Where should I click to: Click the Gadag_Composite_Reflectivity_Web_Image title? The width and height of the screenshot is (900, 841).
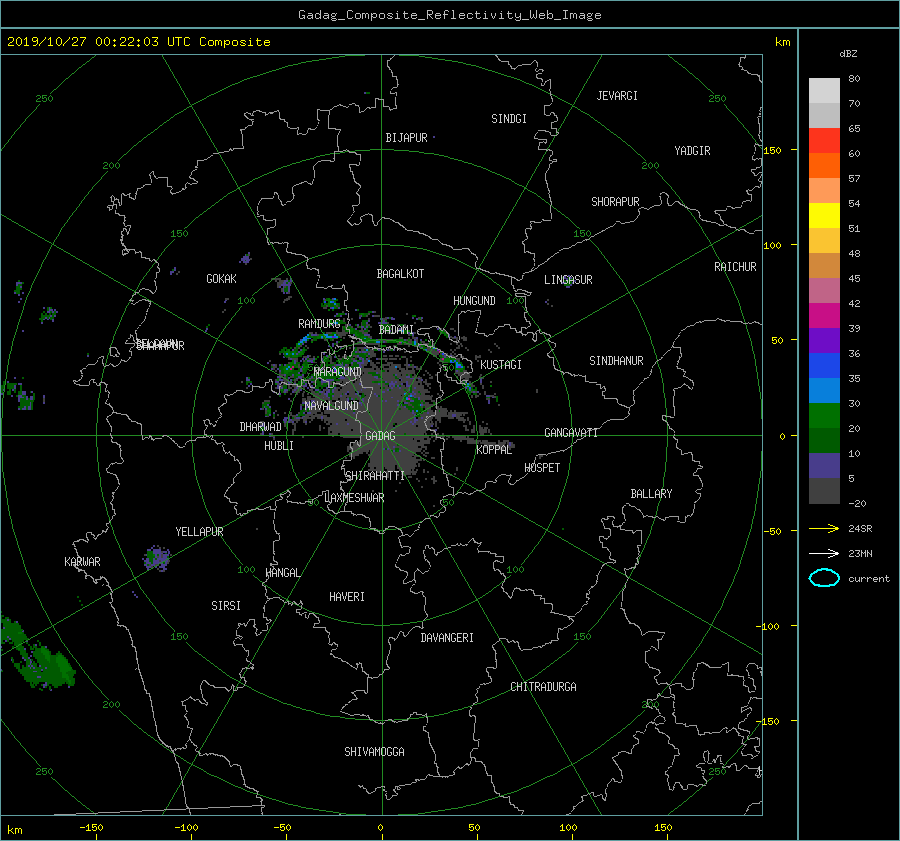(x=449, y=14)
